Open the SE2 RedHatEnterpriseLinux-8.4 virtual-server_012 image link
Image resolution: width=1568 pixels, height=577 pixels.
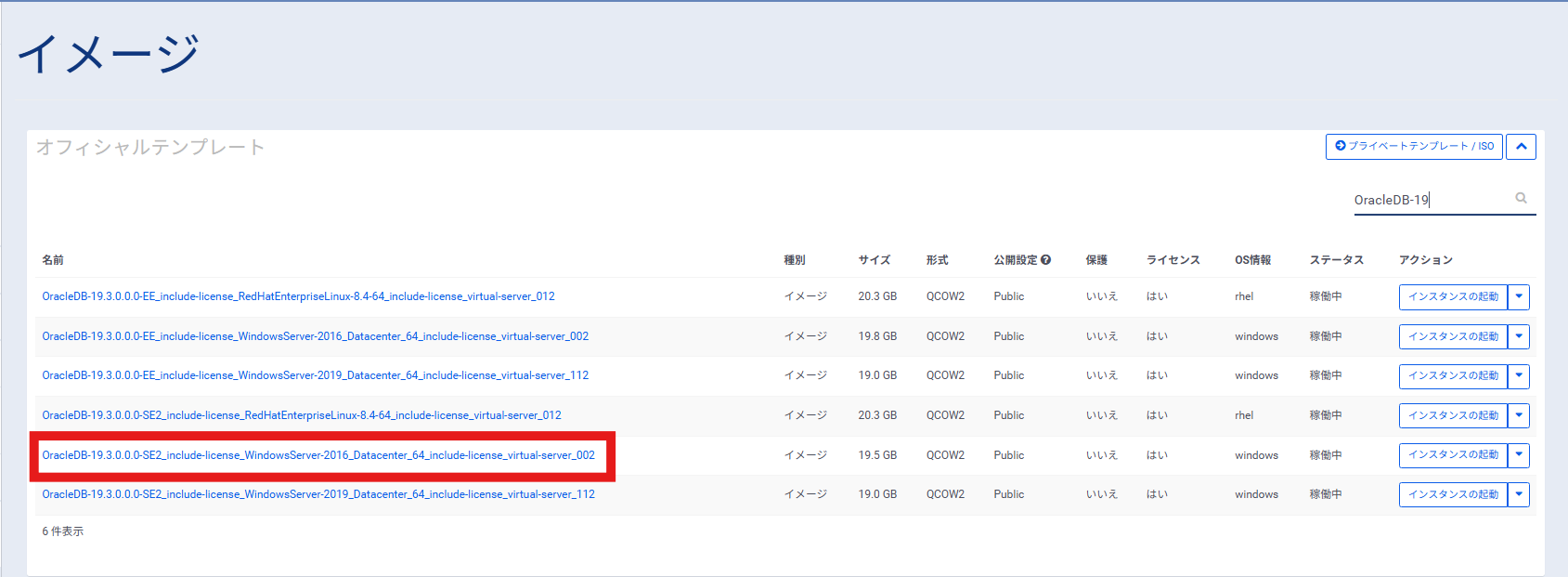302,415
